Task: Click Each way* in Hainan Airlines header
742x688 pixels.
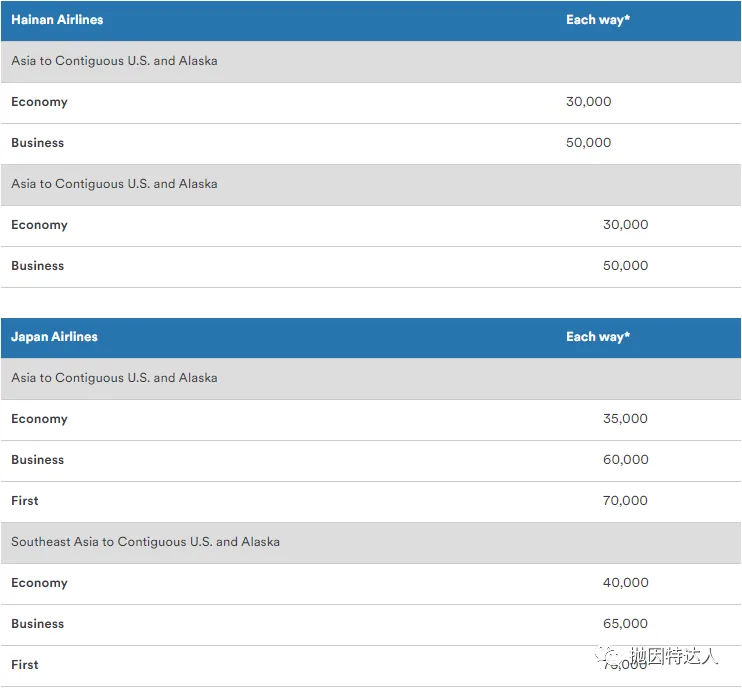Action: pyautogui.click(x=597, y=20)
